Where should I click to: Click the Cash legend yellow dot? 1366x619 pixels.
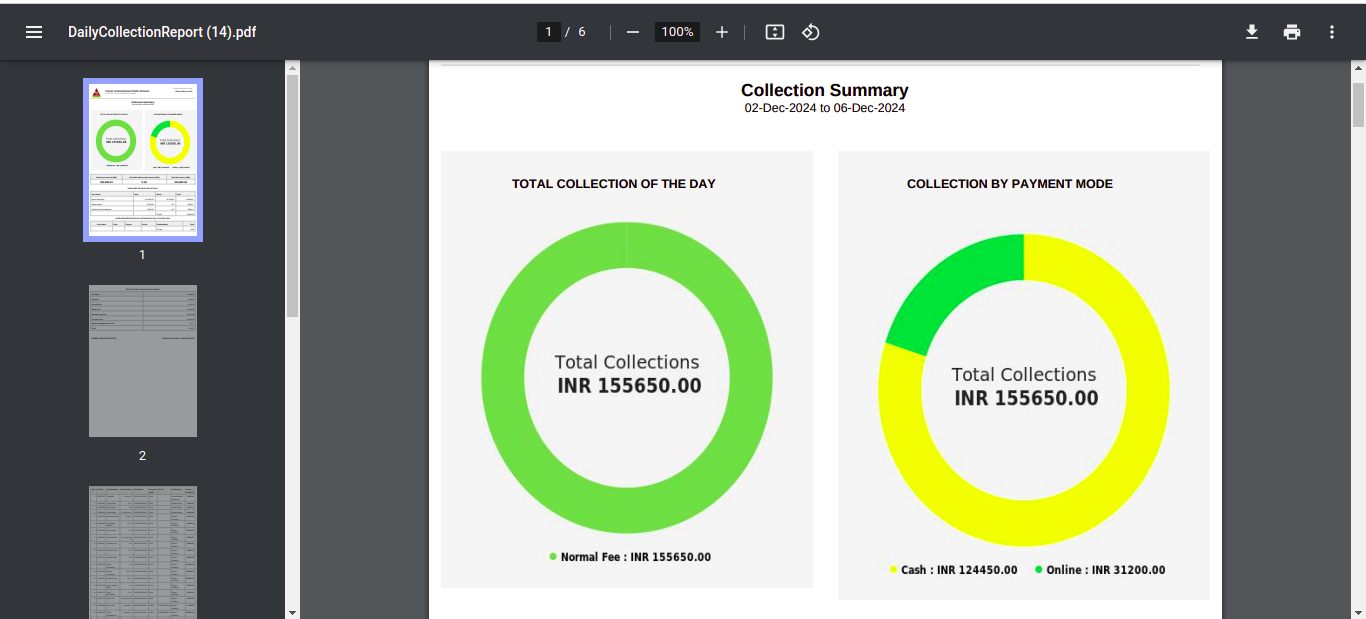click(894, 569)
